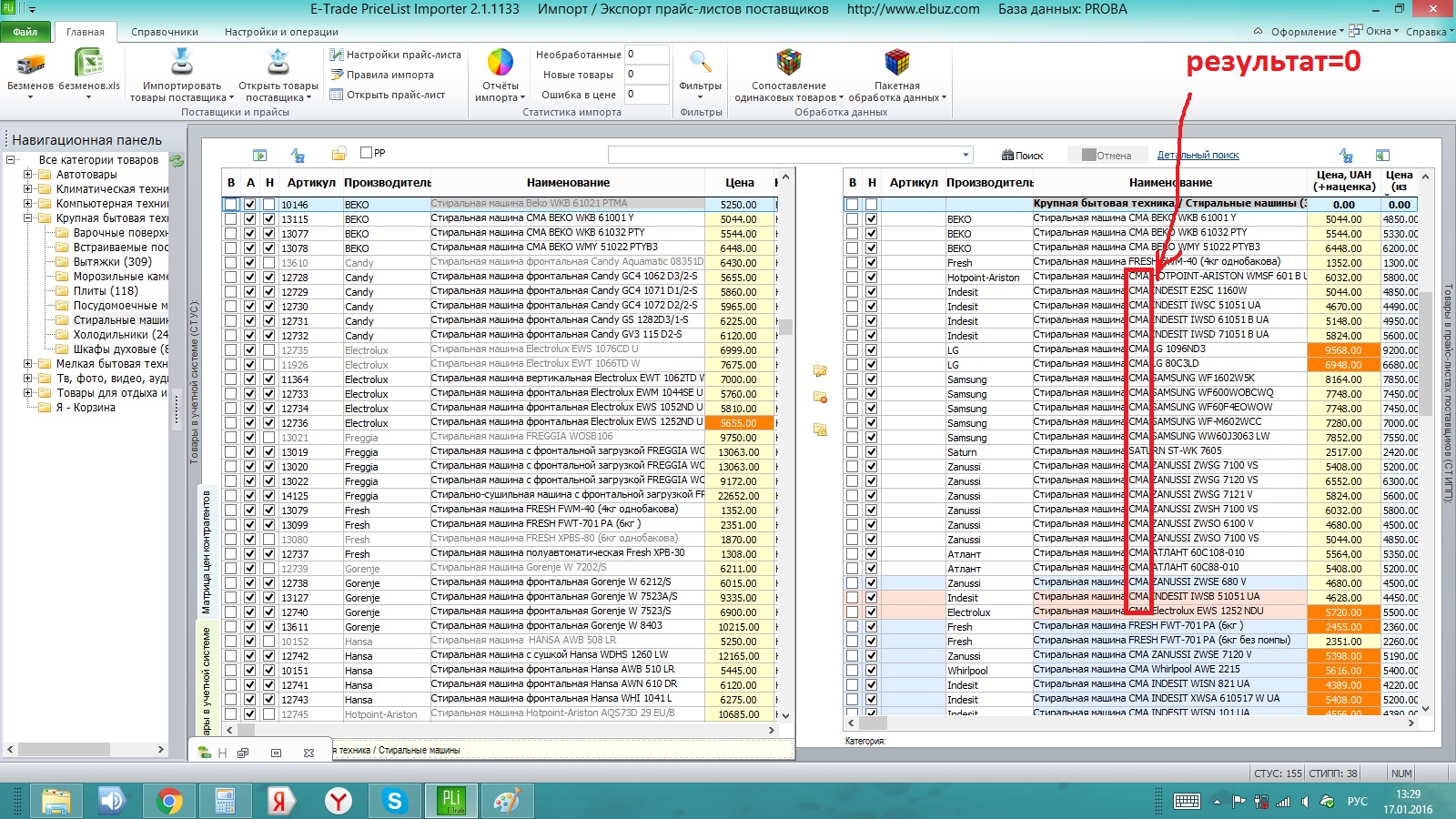Click the folder icon beside PP checkbox
The width and height of the screenshot is (1456, 819).
(339, 154)
